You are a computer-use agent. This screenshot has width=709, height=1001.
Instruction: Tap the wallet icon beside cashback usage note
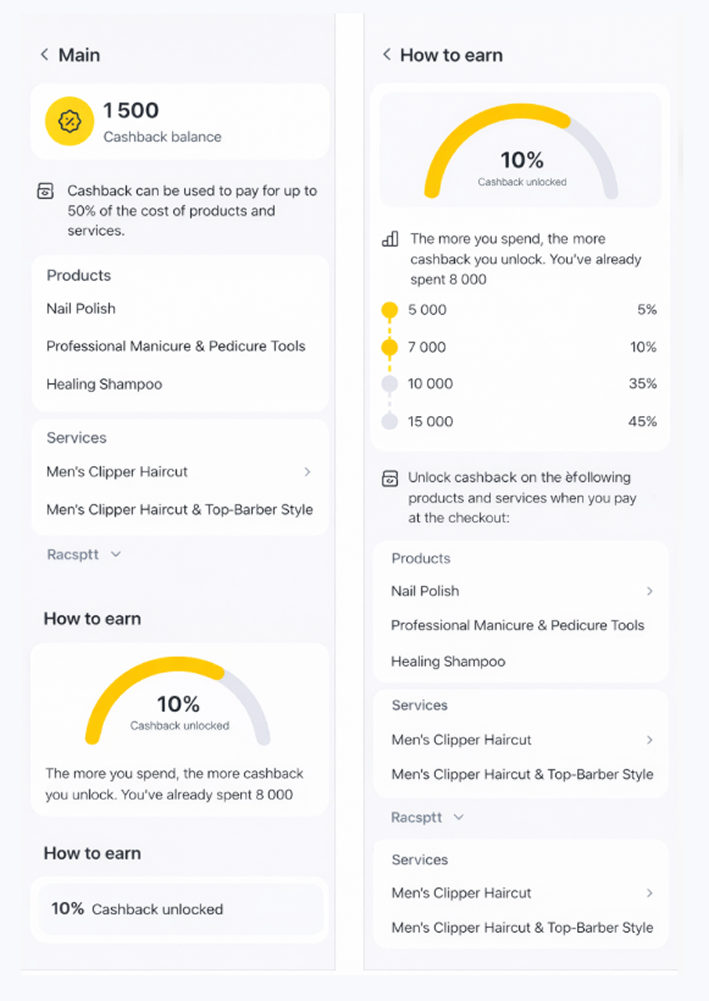45,190
